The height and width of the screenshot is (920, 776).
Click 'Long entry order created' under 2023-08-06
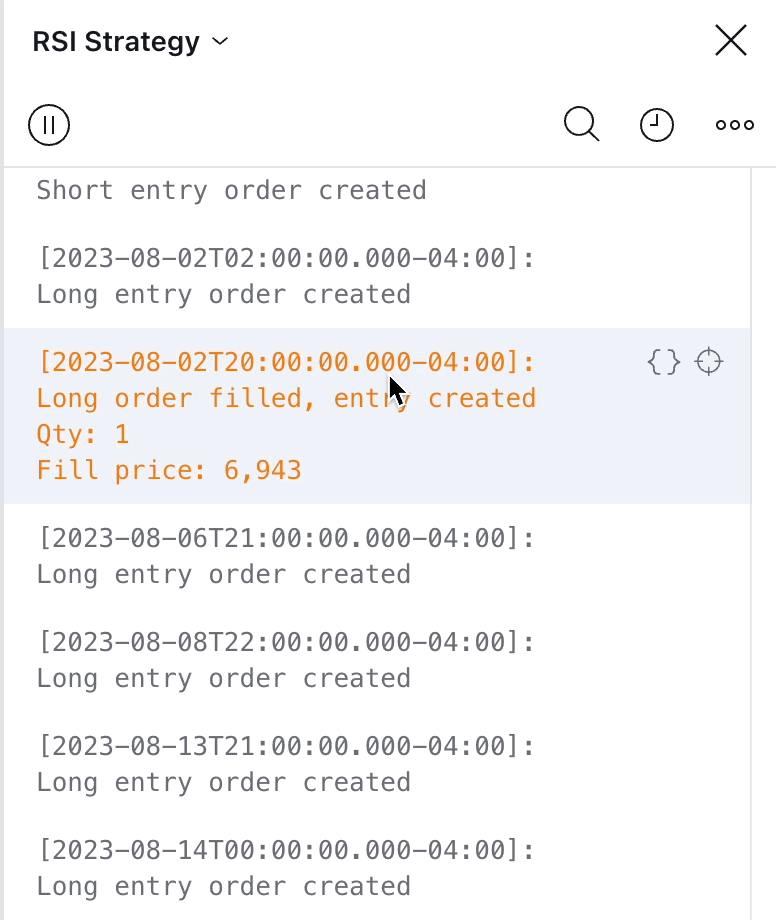point(223,574)
